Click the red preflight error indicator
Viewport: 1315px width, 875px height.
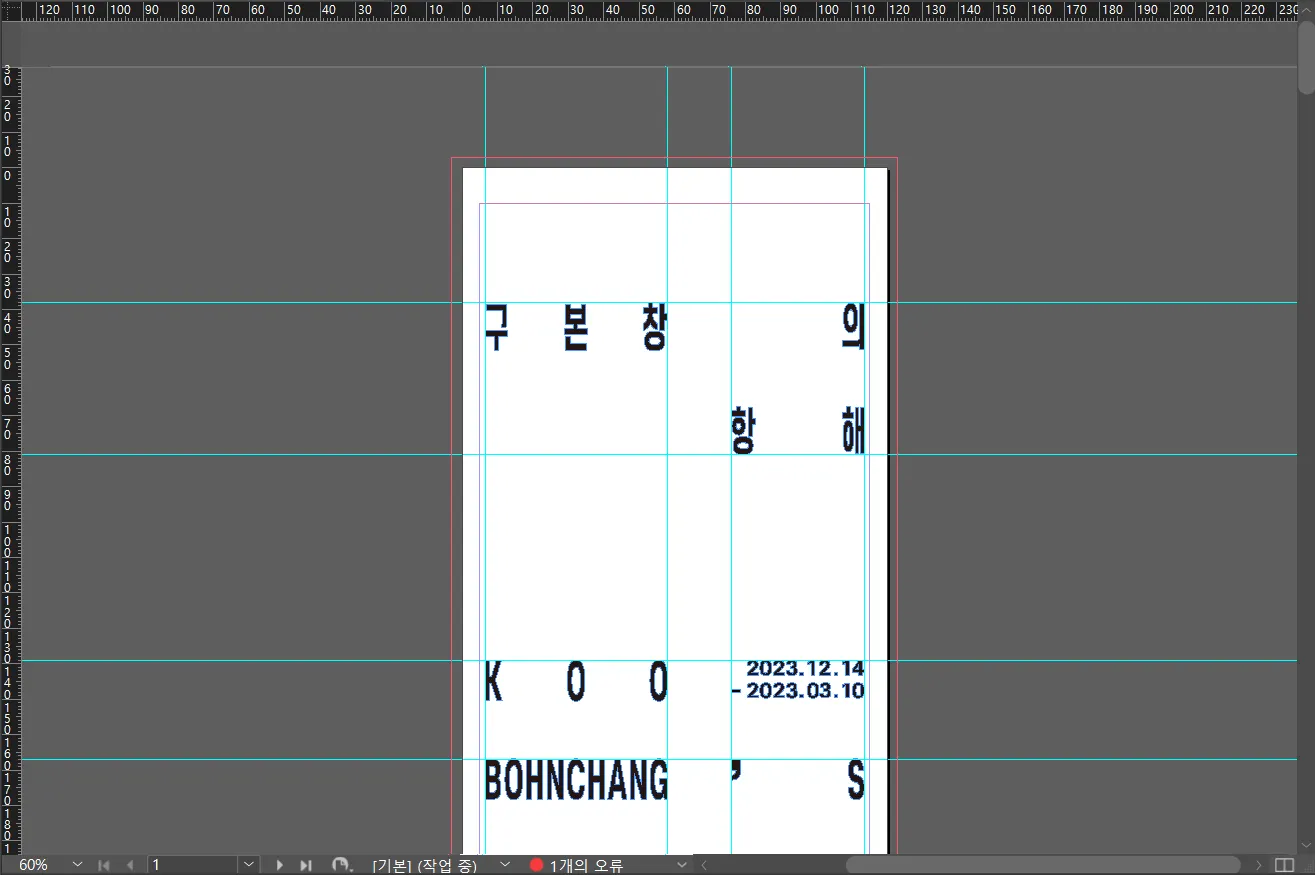click(536, 865)
